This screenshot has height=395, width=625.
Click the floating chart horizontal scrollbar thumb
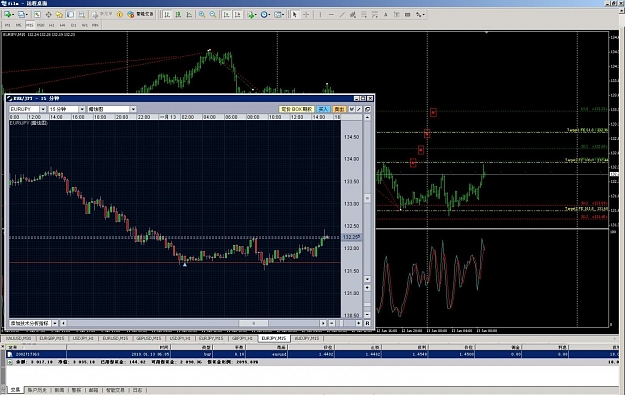254,323
